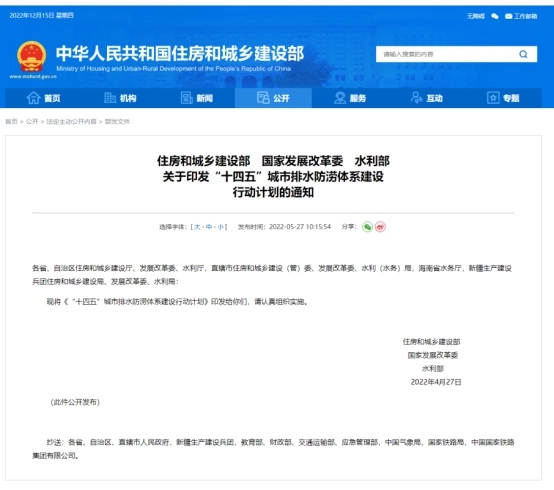The width and height of the screenshot is (554, 490).
Task: Click the article title heading
Action: point(273,176)
